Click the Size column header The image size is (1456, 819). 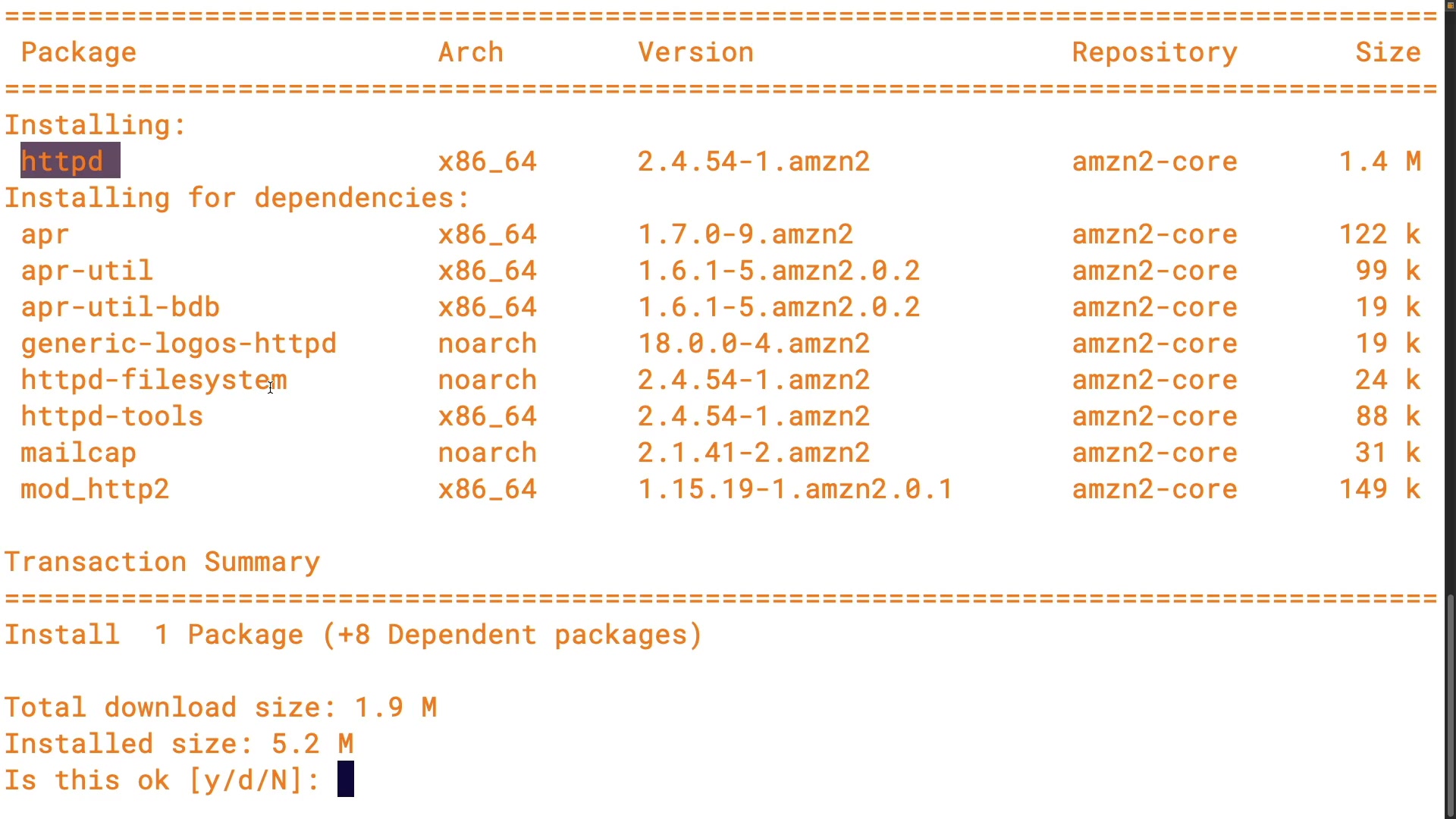click(x=1388, y=52)
